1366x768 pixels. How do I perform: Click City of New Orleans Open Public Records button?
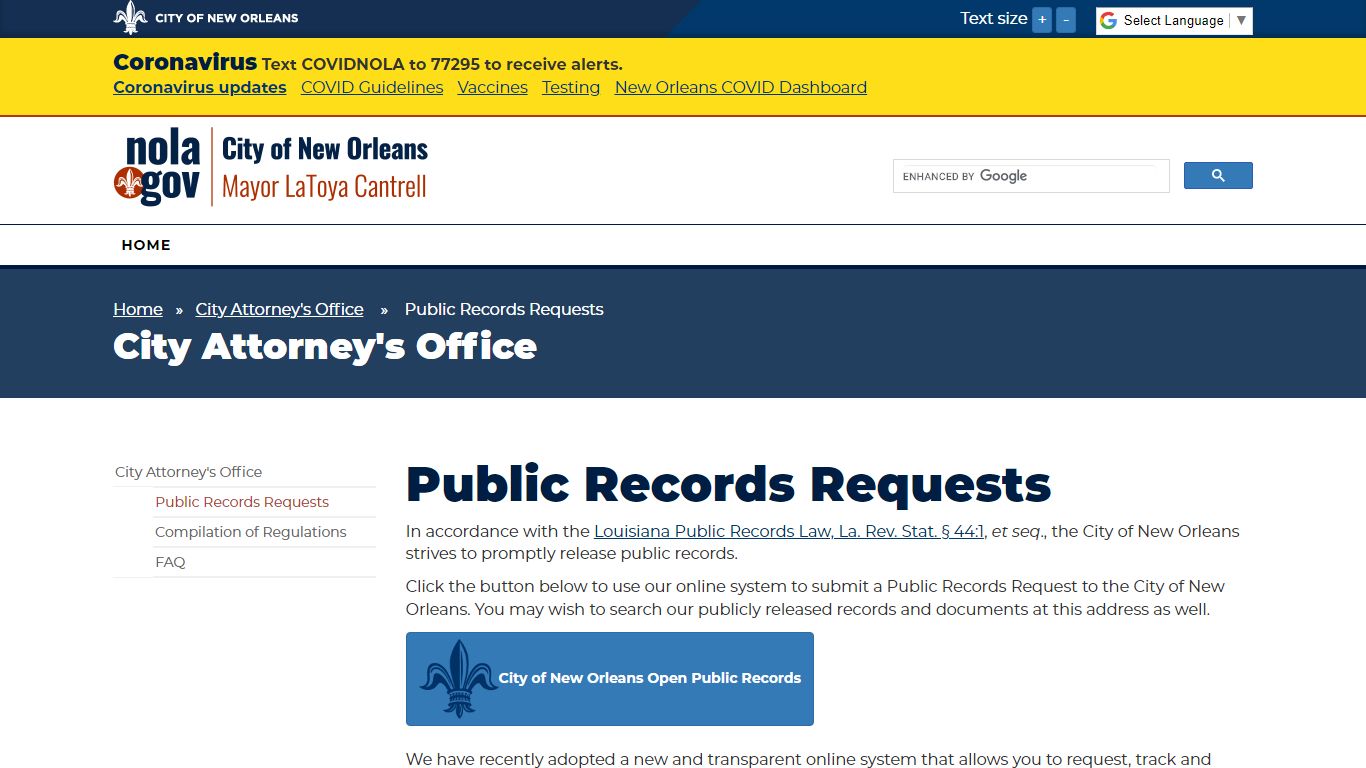point(610,679)
